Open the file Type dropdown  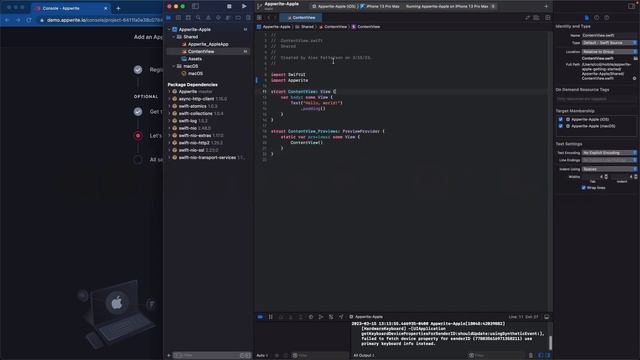[x=609, y=43]
